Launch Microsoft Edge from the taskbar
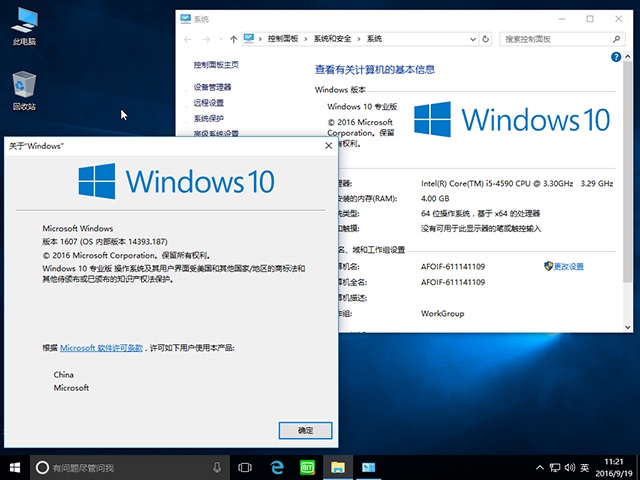The width and height of the screenshot is (640, 480). (277, 467)
